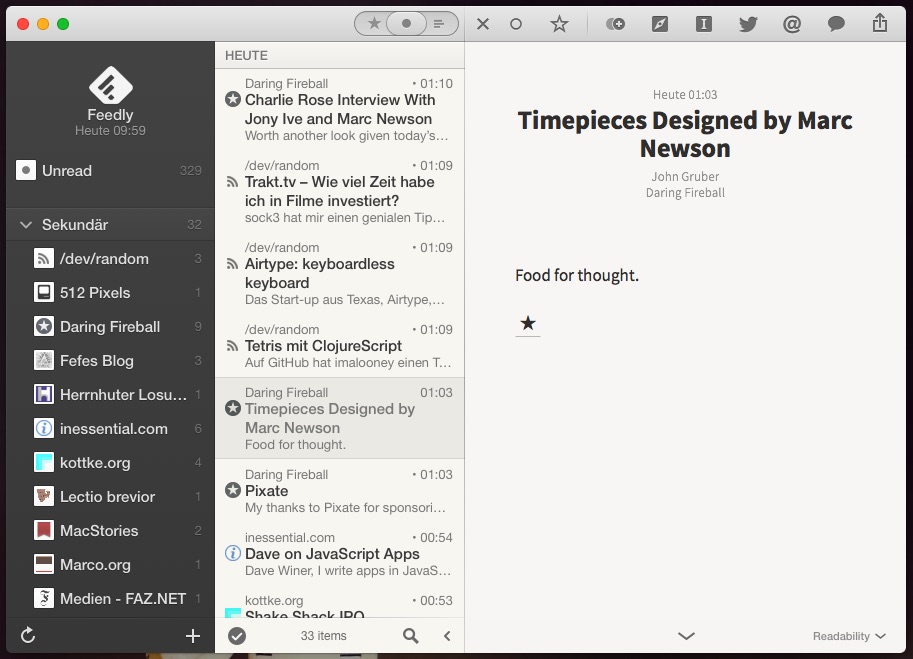This screenshot has height=659, width=913.
Task: Send article to Instapaper with the I icon
Action: pyautogui.click(x=704, y=24)
